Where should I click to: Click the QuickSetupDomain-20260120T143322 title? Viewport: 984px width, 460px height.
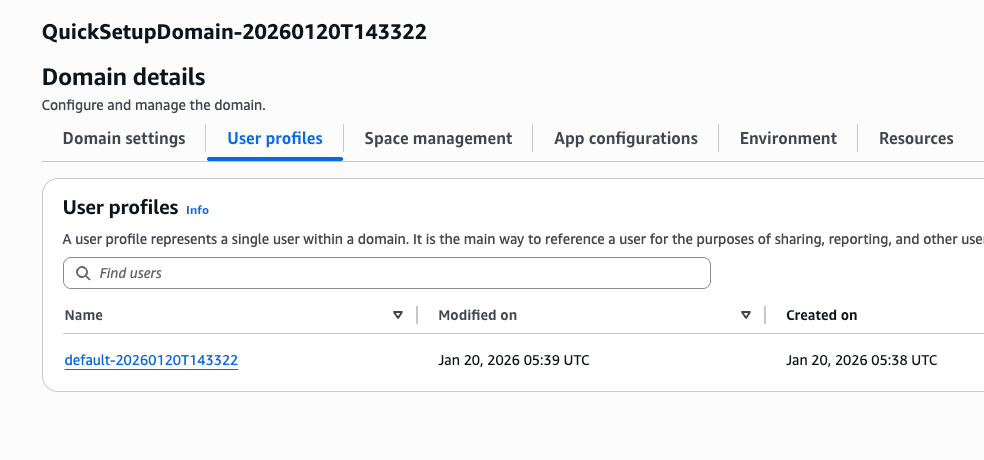tap(235, 32)
